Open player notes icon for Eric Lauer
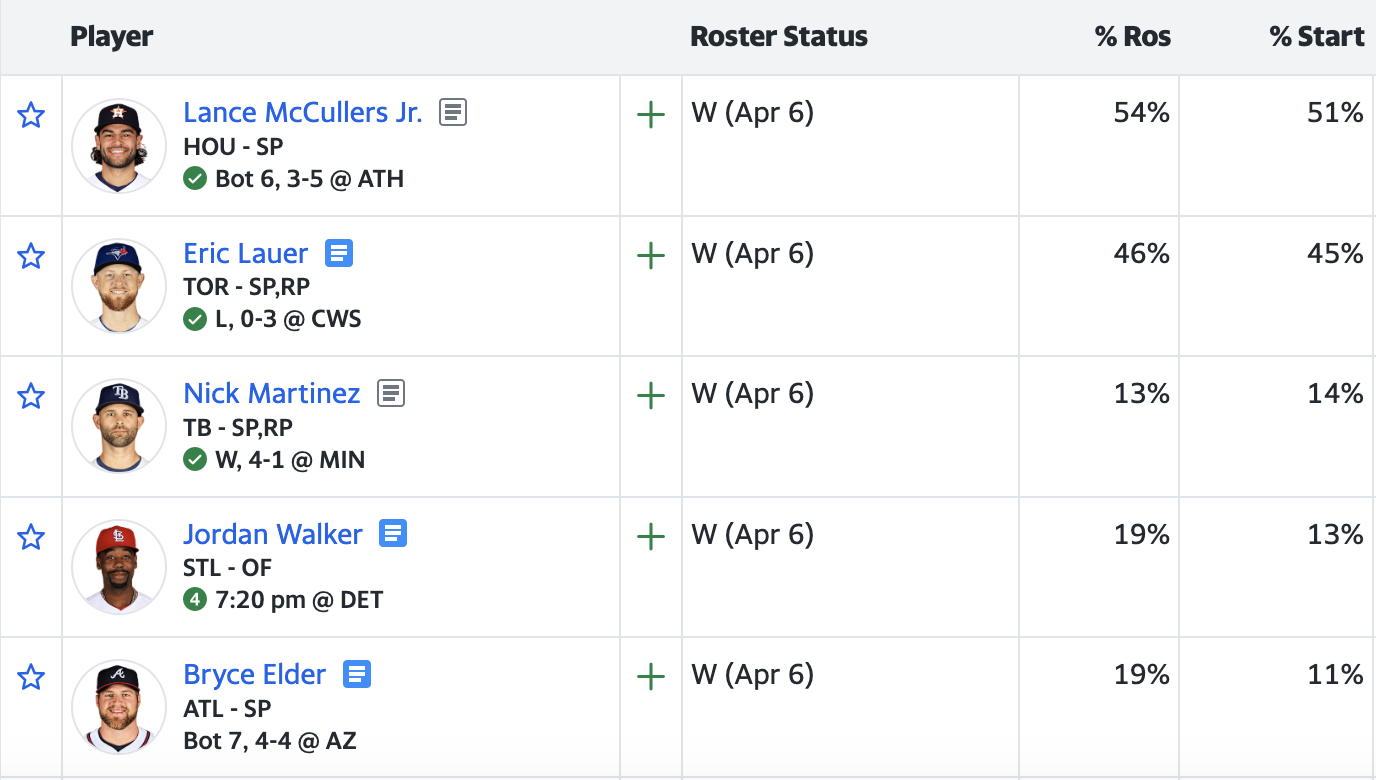Screen dimensions: 1376x780 [x=339, y=253]
